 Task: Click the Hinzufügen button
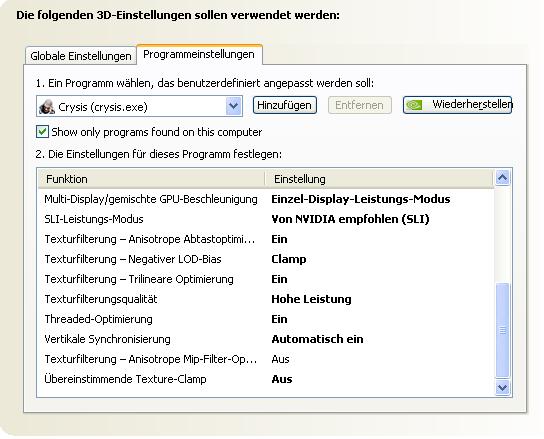pyautogui.click(x=284, y=105)
